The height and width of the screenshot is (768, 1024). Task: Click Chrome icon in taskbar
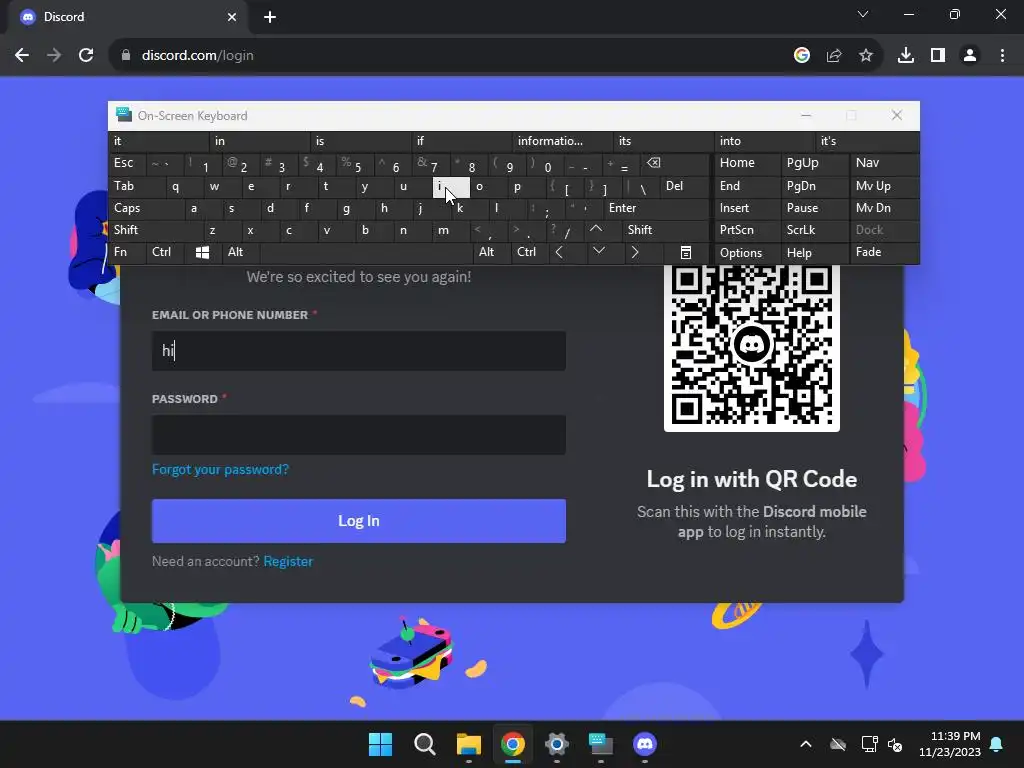(x=513, y=744)
